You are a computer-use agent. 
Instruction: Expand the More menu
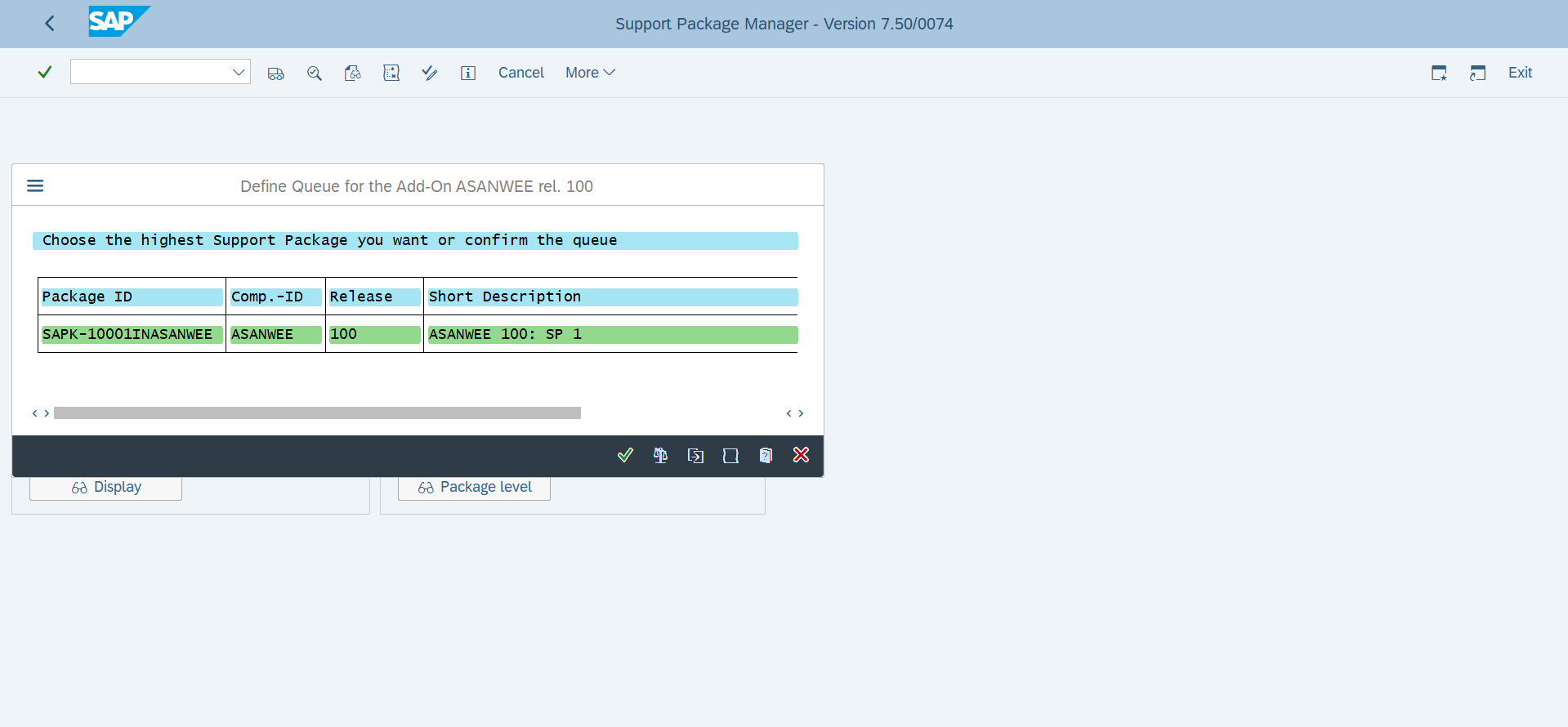click(590, 73)
